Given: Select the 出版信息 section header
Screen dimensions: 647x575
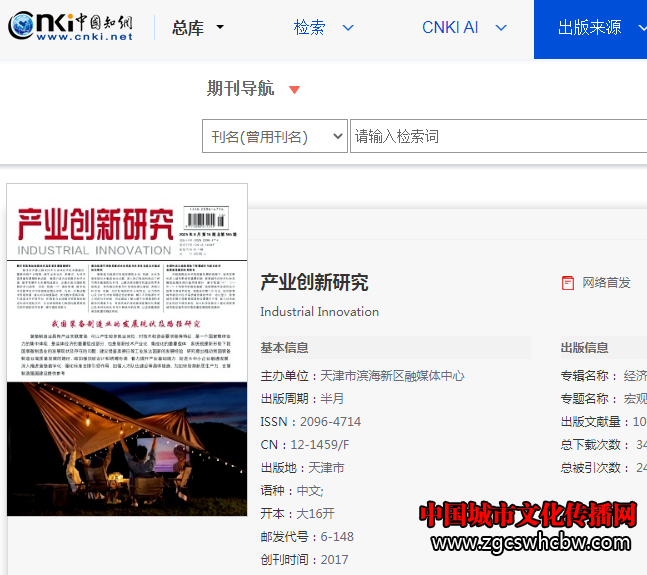Looking at the screenshot, I should [x=584, y=348].
